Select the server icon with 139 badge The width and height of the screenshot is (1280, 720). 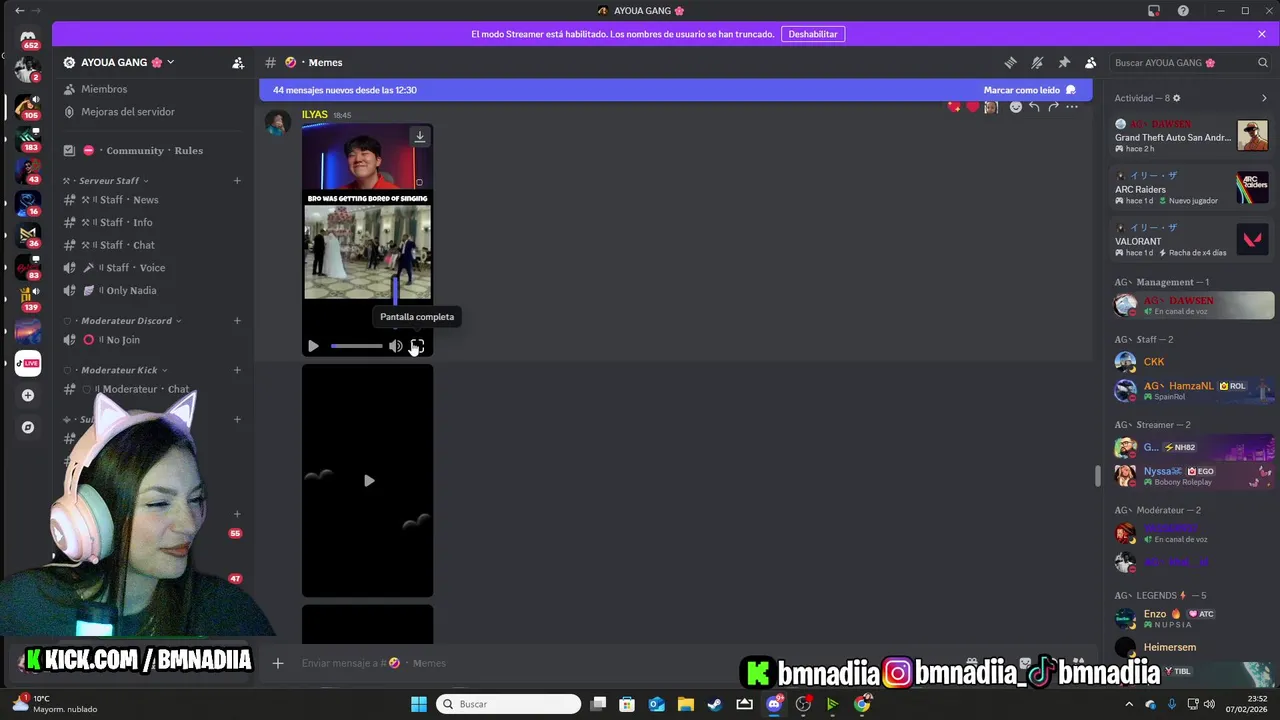tap(28, 299)
